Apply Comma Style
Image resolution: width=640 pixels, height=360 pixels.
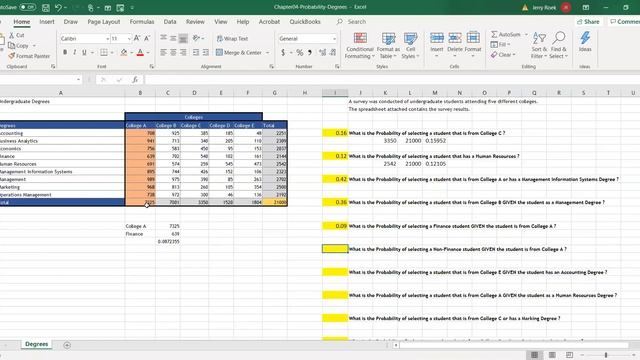[310, 53]
